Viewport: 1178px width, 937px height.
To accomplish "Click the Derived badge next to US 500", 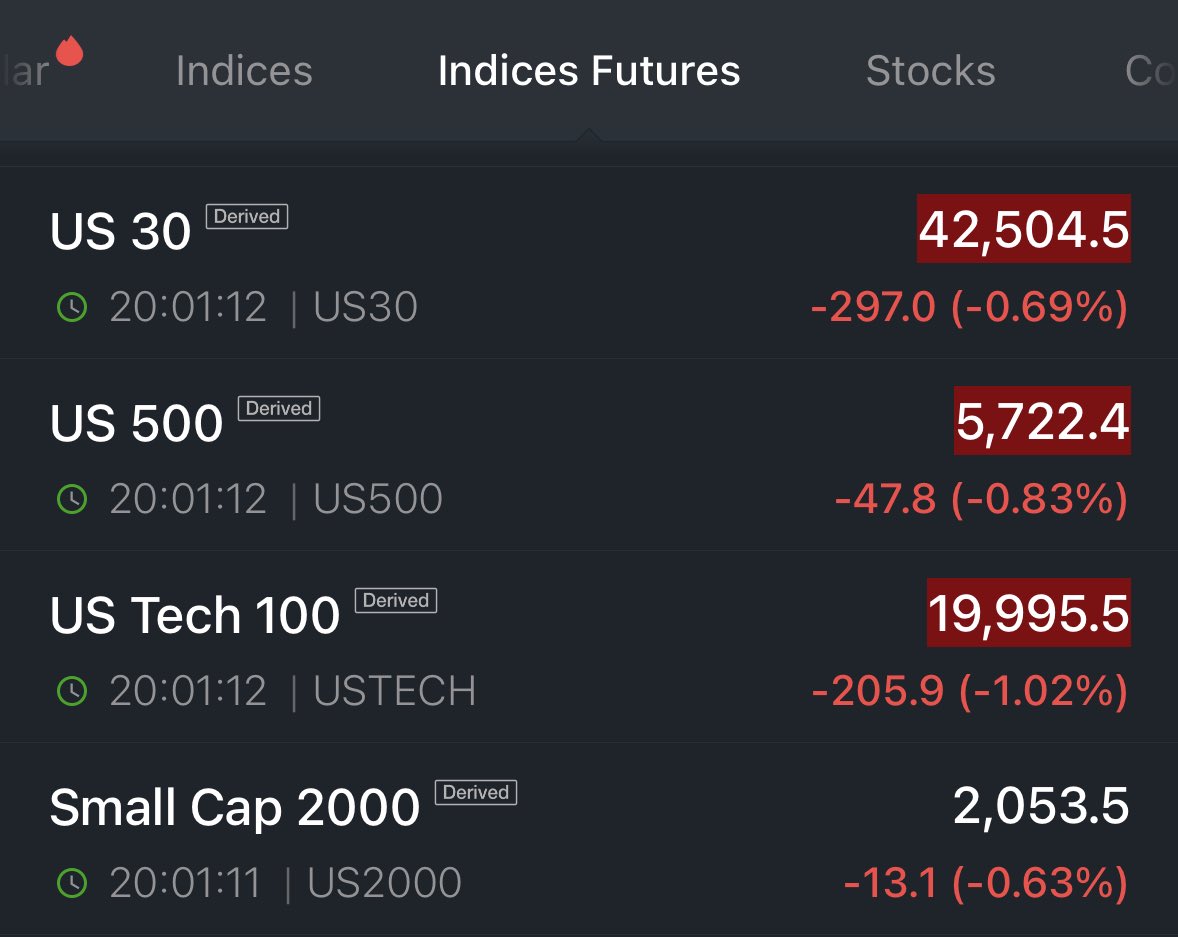I will click(x=279, y=408).
